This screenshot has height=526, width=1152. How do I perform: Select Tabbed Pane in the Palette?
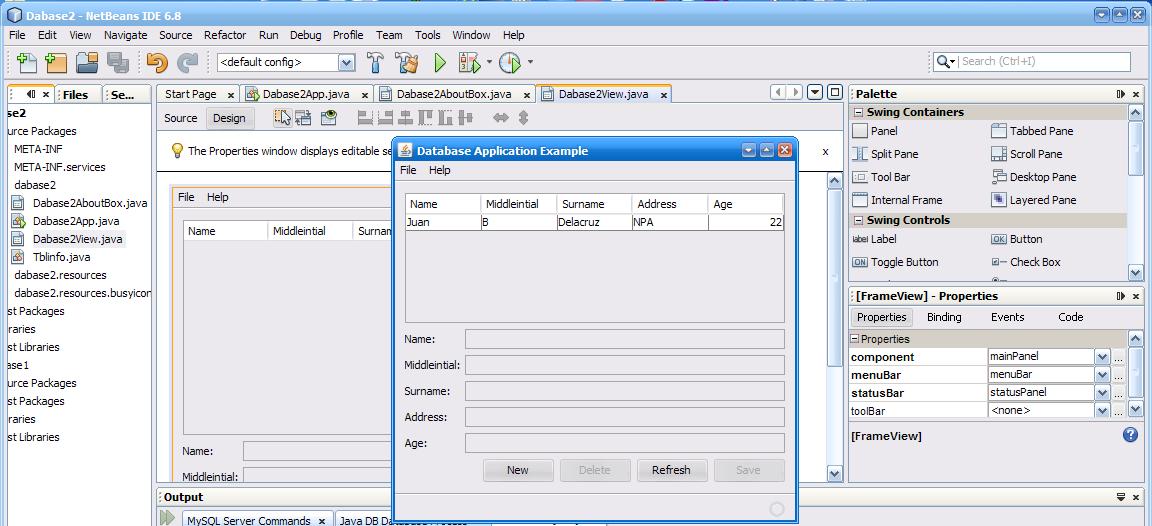coord(1032,131)
